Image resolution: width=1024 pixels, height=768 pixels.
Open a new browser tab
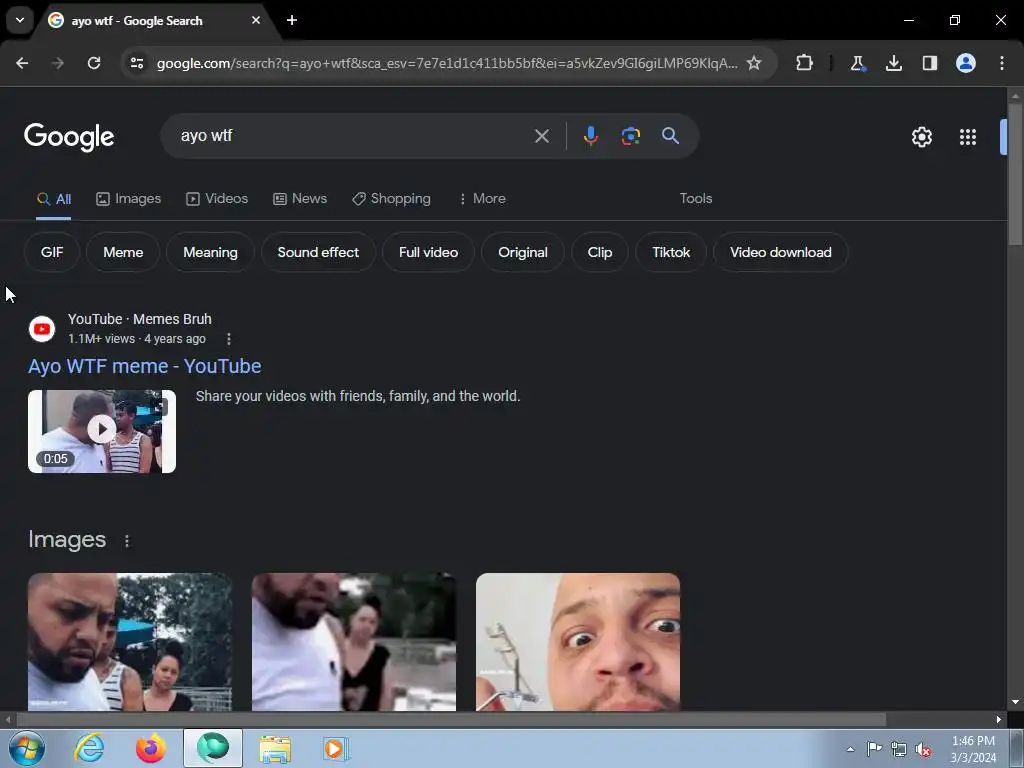pyautogui.click(x=292, y=20)
